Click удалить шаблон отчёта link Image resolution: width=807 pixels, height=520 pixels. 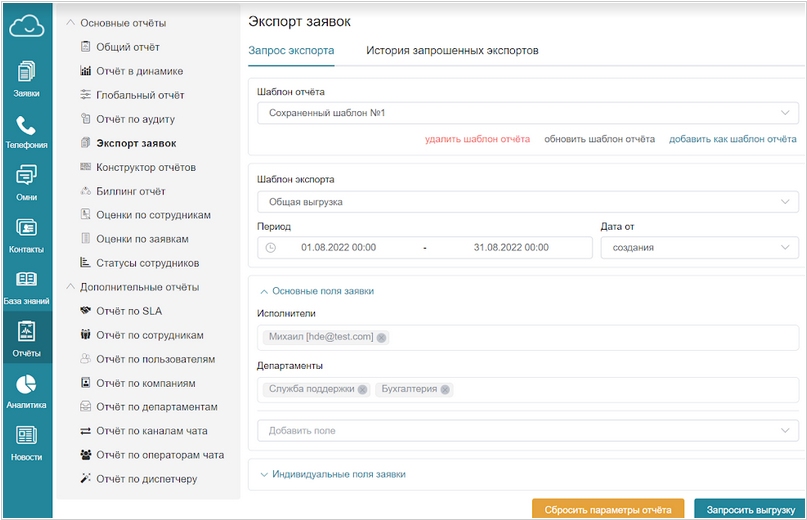(477, 139)
